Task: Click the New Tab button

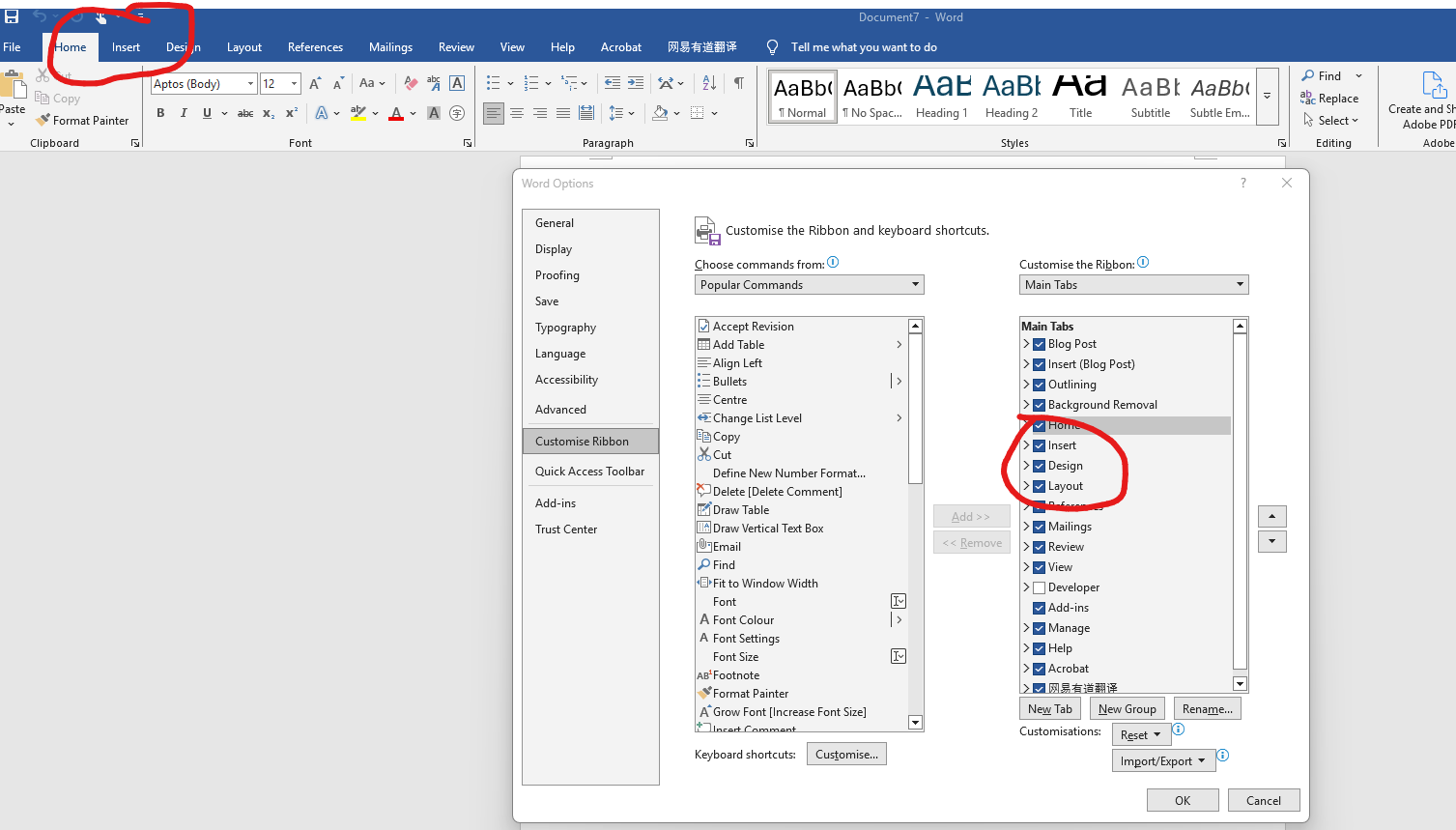Action: tap(1050, 709)
